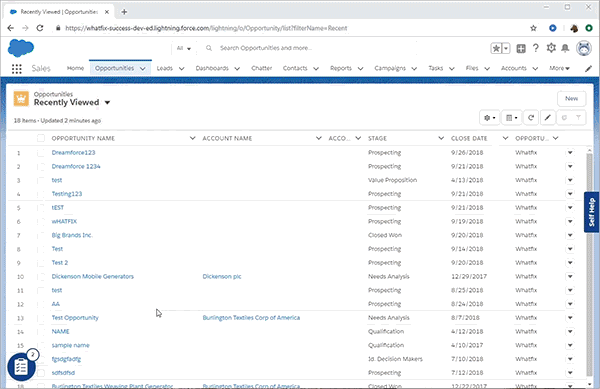Check the box for Dreamforce123 row
Image resolution: width=600 pixels, height=389 pixels.
[41, 153]
